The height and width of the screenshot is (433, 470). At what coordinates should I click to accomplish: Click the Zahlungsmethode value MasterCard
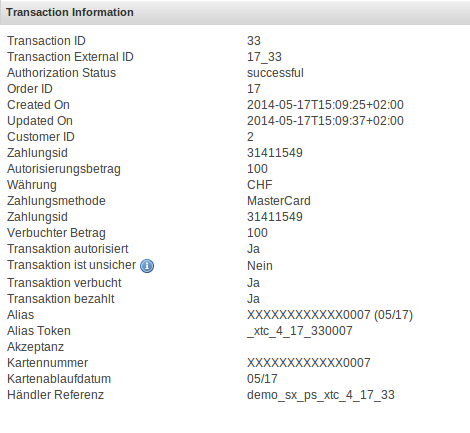(279, 201)
